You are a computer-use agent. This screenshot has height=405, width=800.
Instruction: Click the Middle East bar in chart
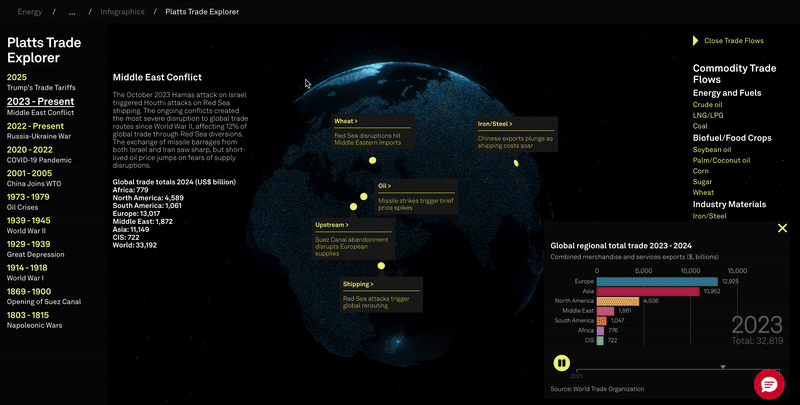pos(606,311)
